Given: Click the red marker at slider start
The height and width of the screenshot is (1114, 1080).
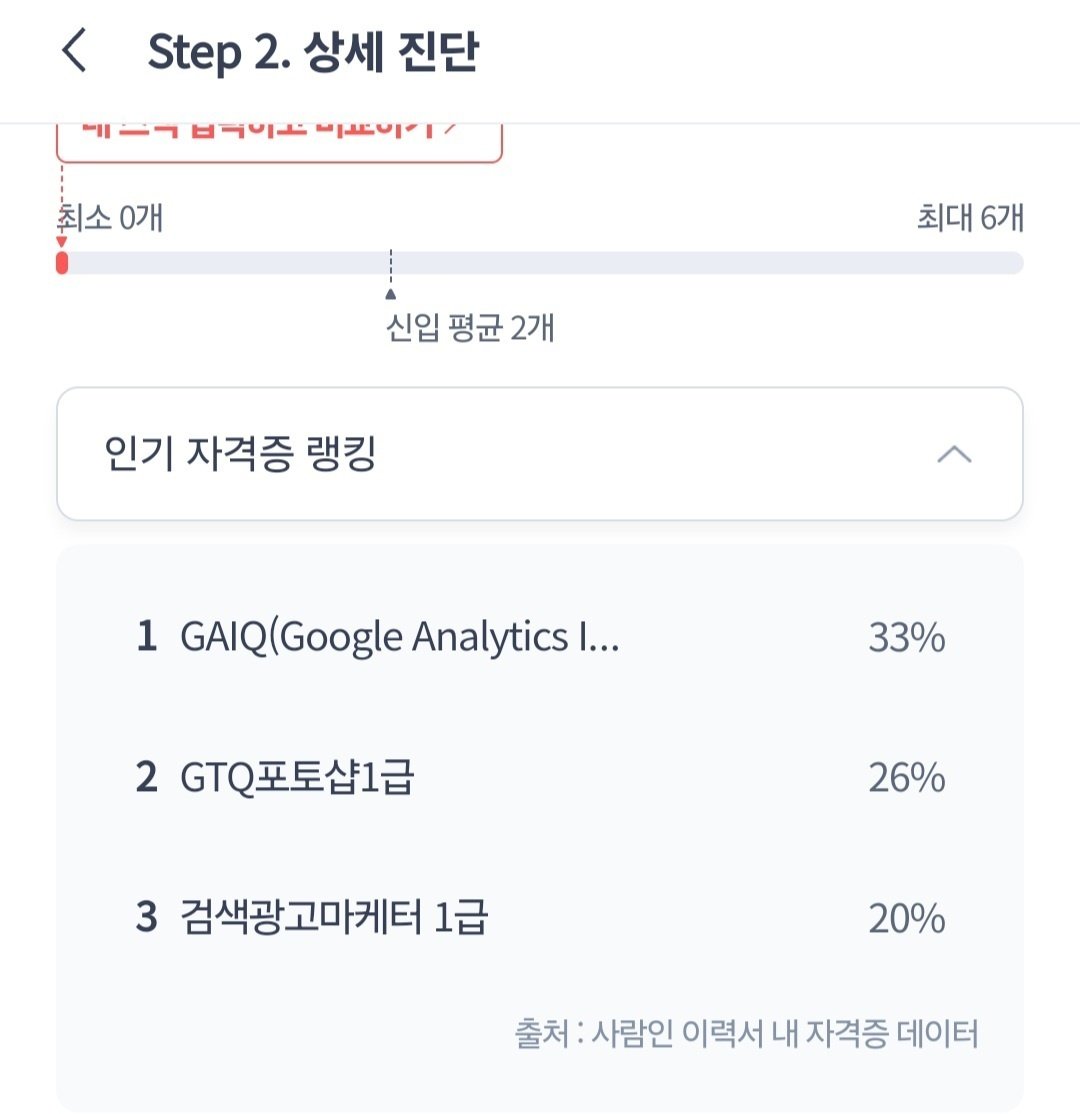Looking at the screenshot, I should click(62, 263).
